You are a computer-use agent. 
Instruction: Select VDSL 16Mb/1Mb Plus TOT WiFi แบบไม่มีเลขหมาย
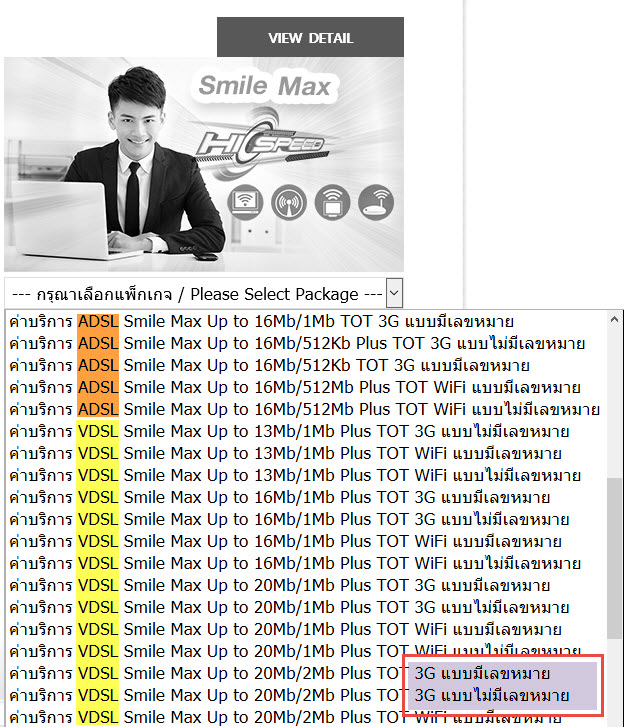306,564
